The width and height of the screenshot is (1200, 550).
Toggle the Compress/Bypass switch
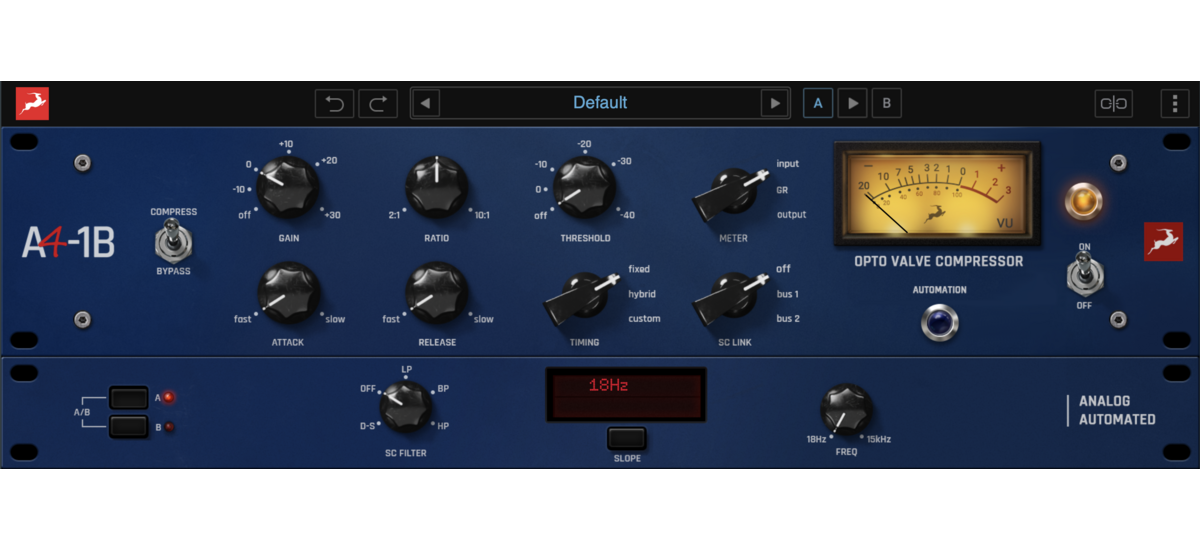tap(173, 241)
